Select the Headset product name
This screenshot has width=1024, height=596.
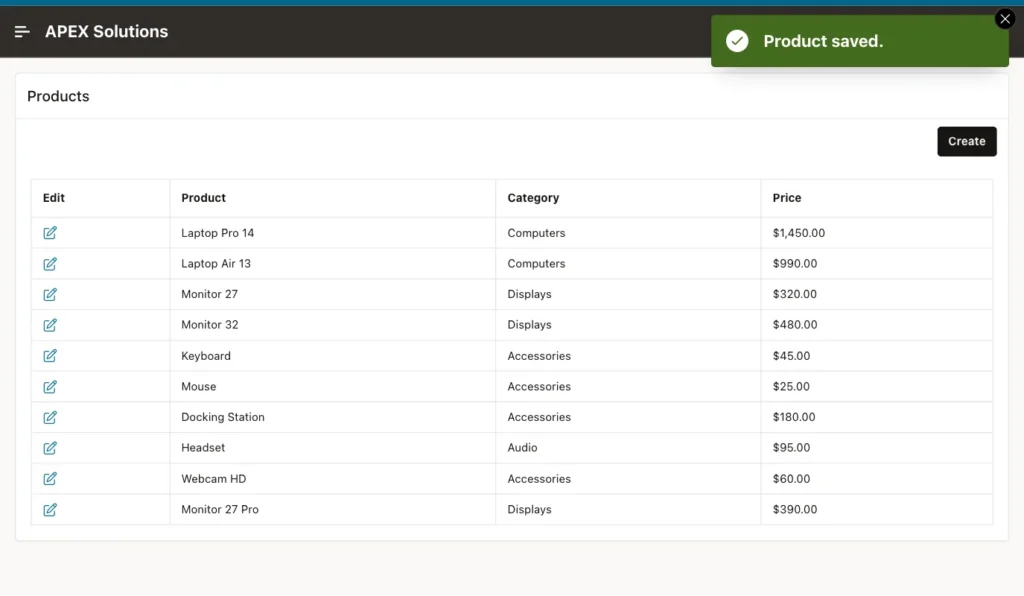pos(203,448)
